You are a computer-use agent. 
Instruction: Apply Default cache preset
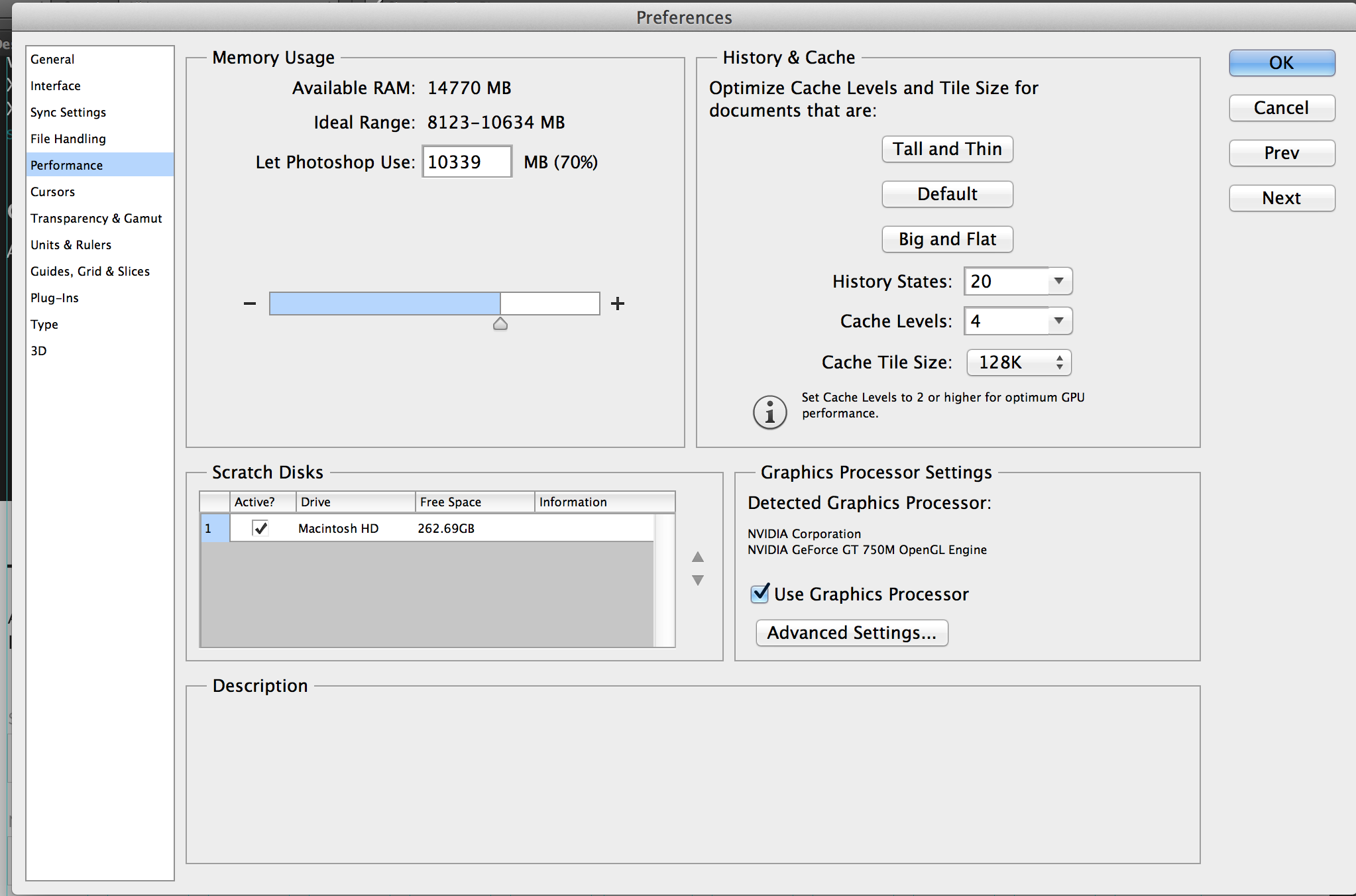pyautogui.click(x=947, y=194)
